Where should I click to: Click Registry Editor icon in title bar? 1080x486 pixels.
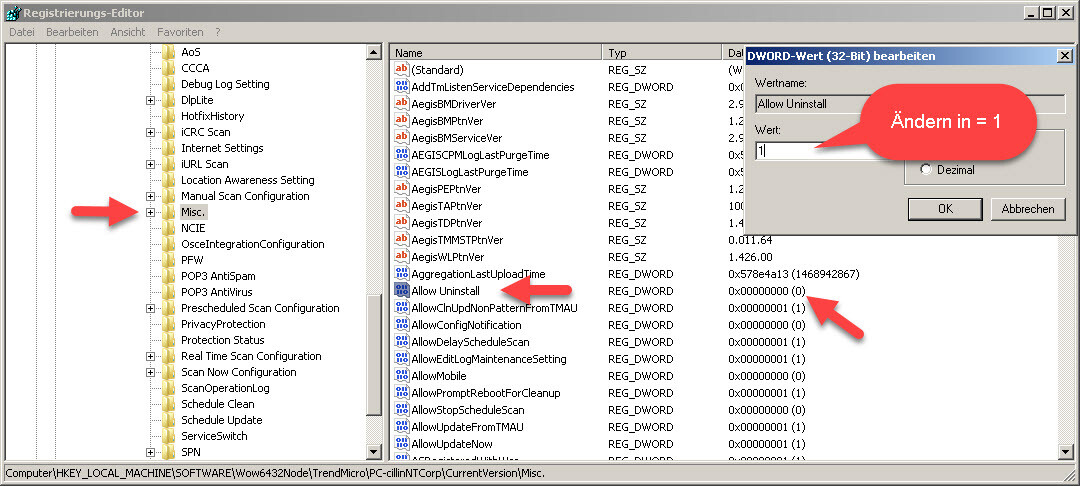tap(11, 12)
